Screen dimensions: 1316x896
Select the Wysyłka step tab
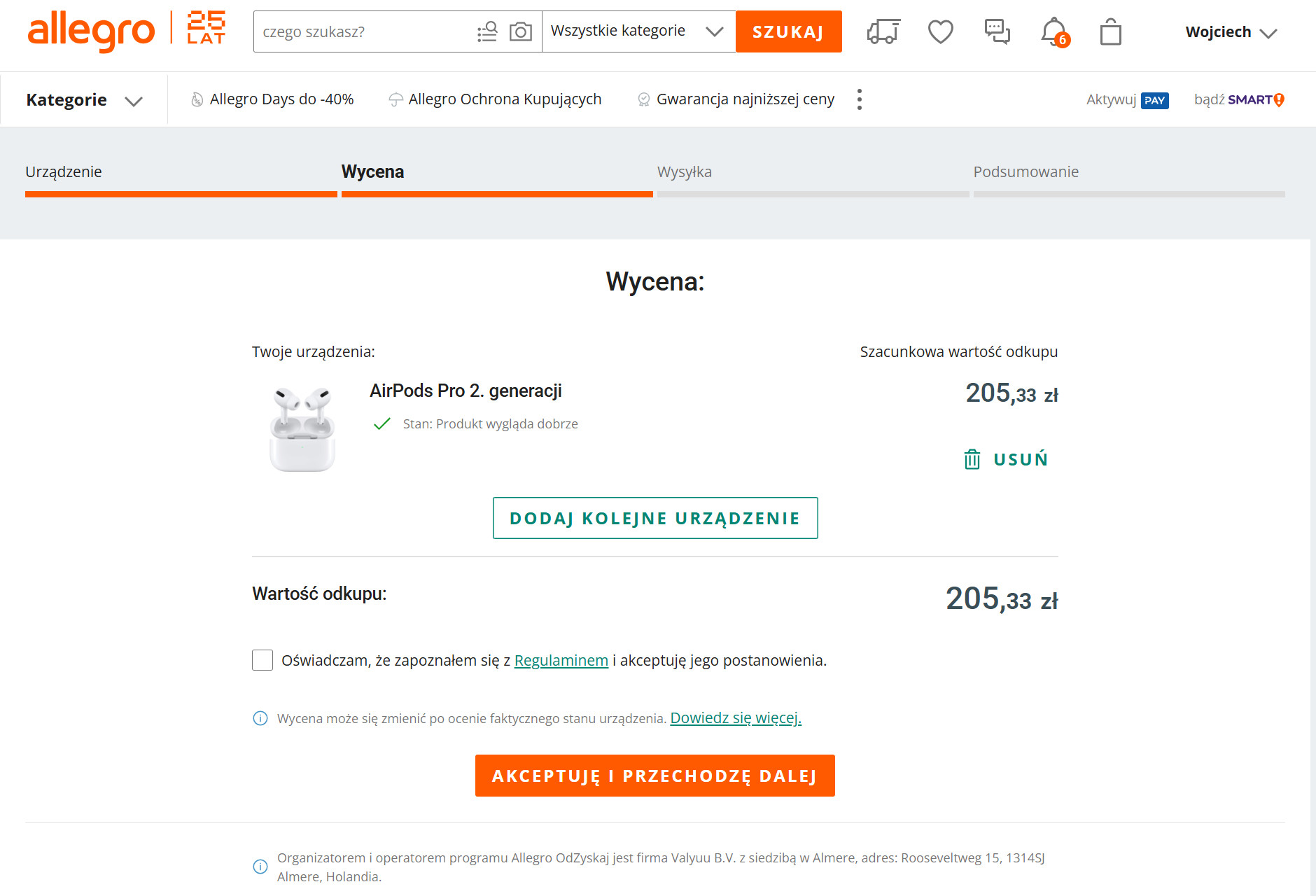[x=684, y=172]
